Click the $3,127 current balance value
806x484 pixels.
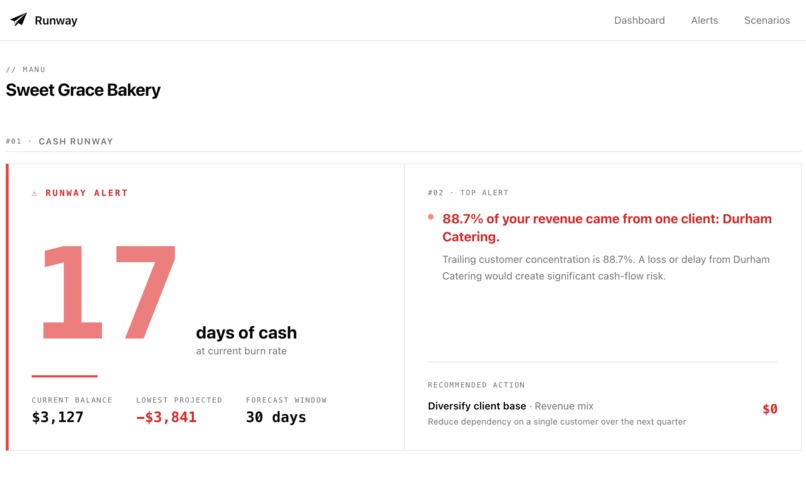click(58, 417)
